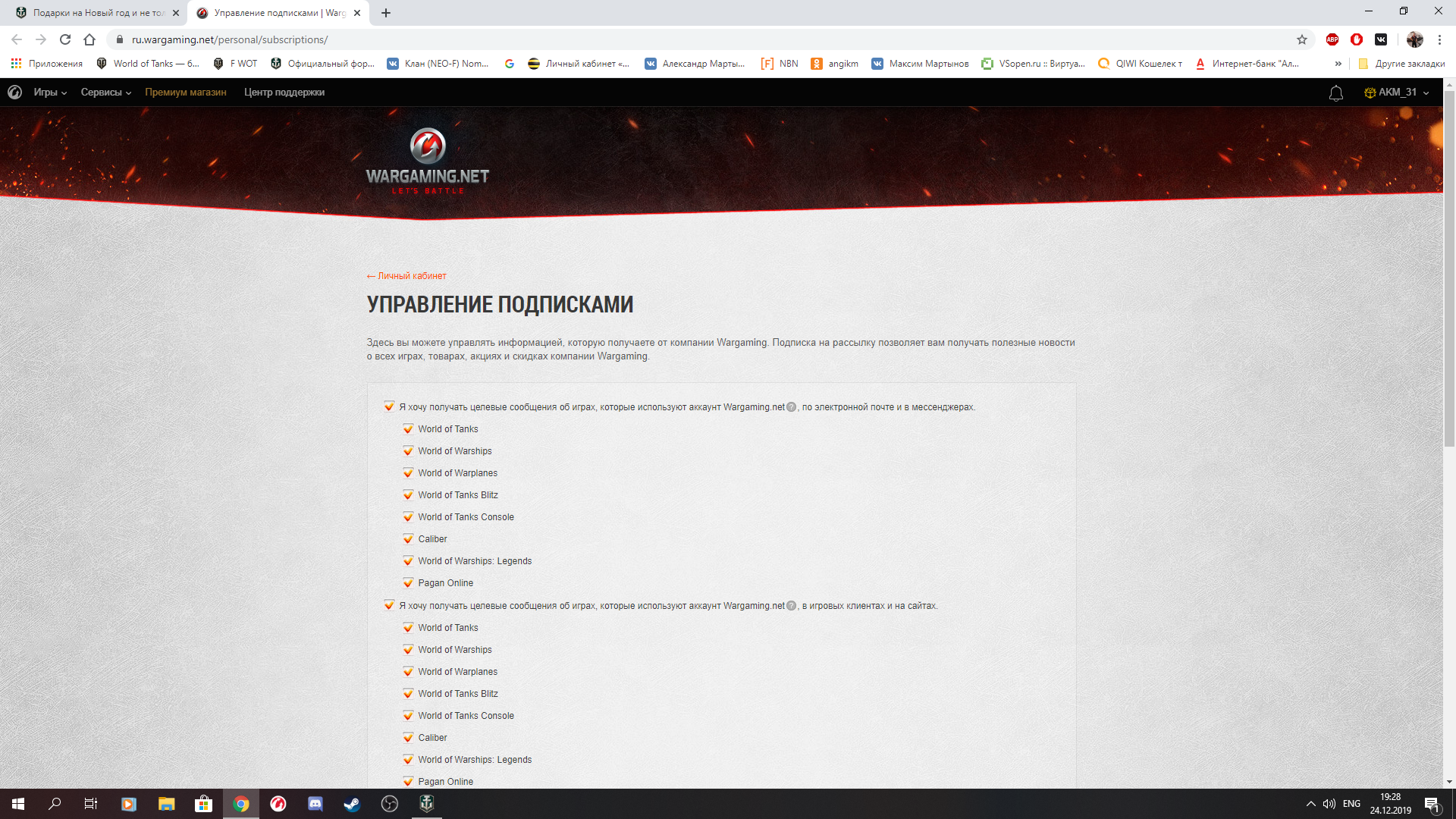Uncheck email and messenger messages master checkbox
The image size is (1456, 819).
click(x=389, y=406)
